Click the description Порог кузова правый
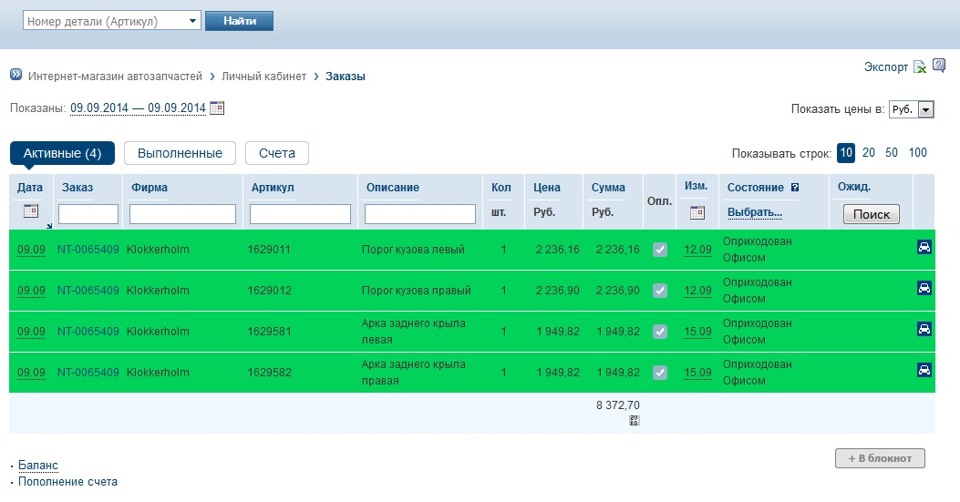 [416, 290]
